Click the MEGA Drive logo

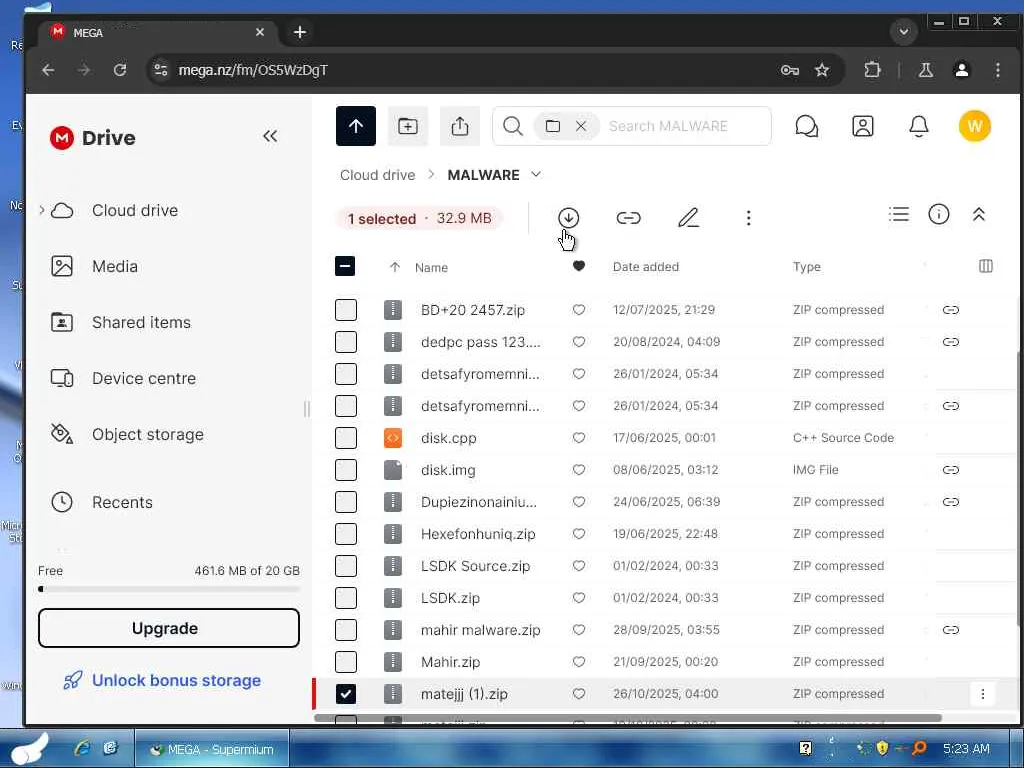coord(92,138)
